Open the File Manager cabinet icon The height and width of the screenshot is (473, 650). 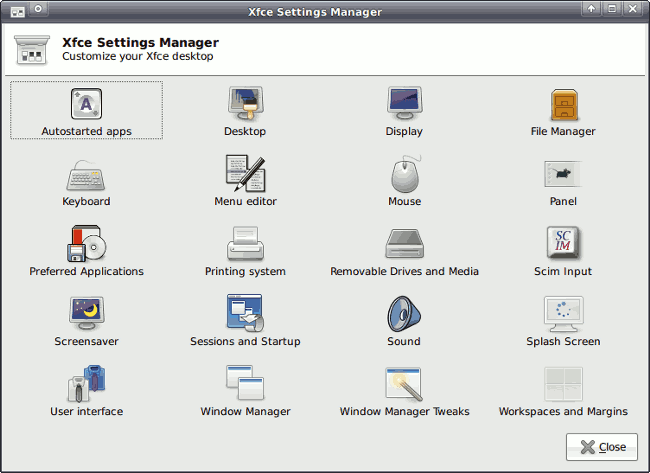click(x=563, y=104)
